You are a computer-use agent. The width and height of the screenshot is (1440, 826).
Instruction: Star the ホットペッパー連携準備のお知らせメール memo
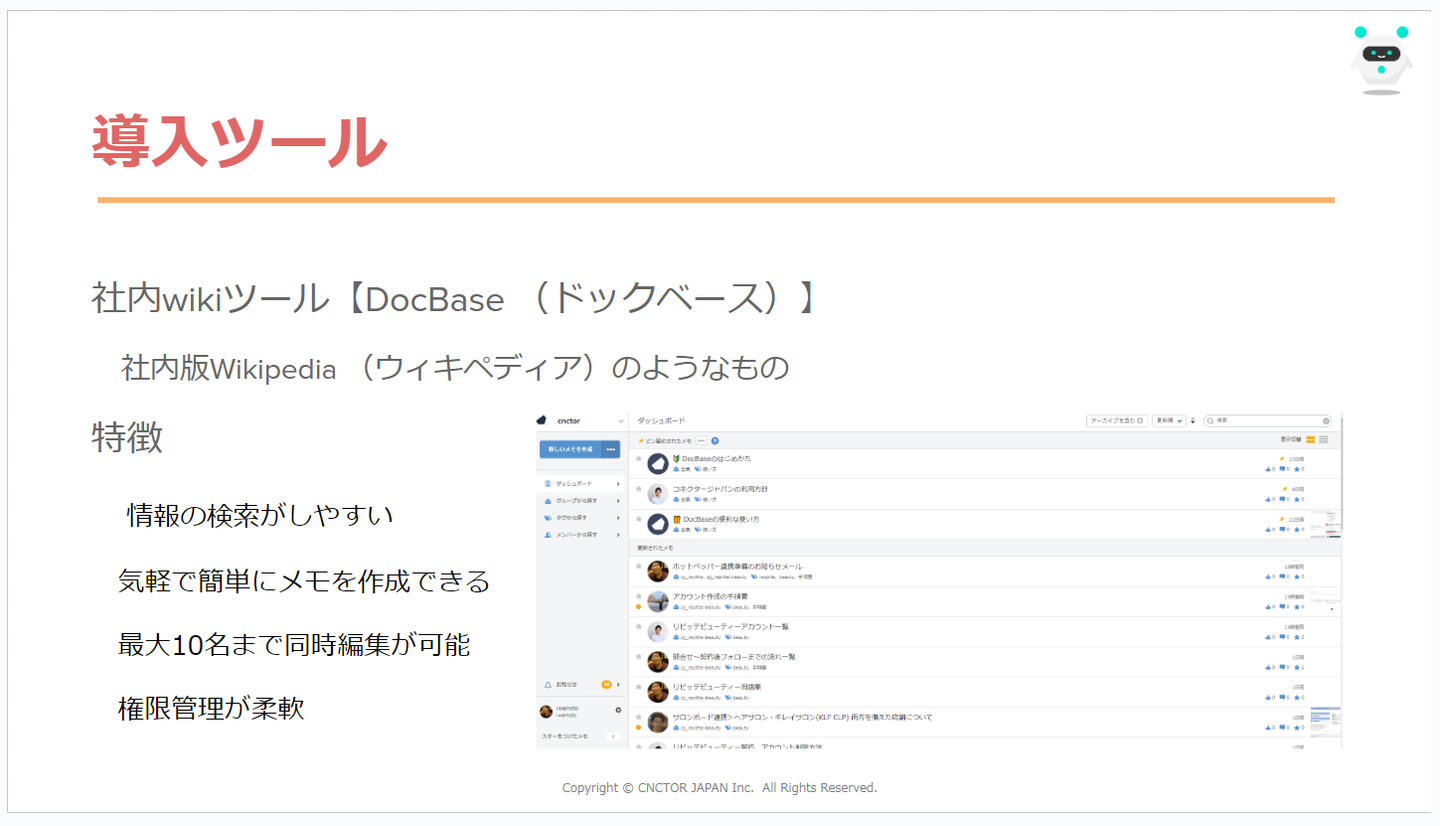(x=639, y=567)
